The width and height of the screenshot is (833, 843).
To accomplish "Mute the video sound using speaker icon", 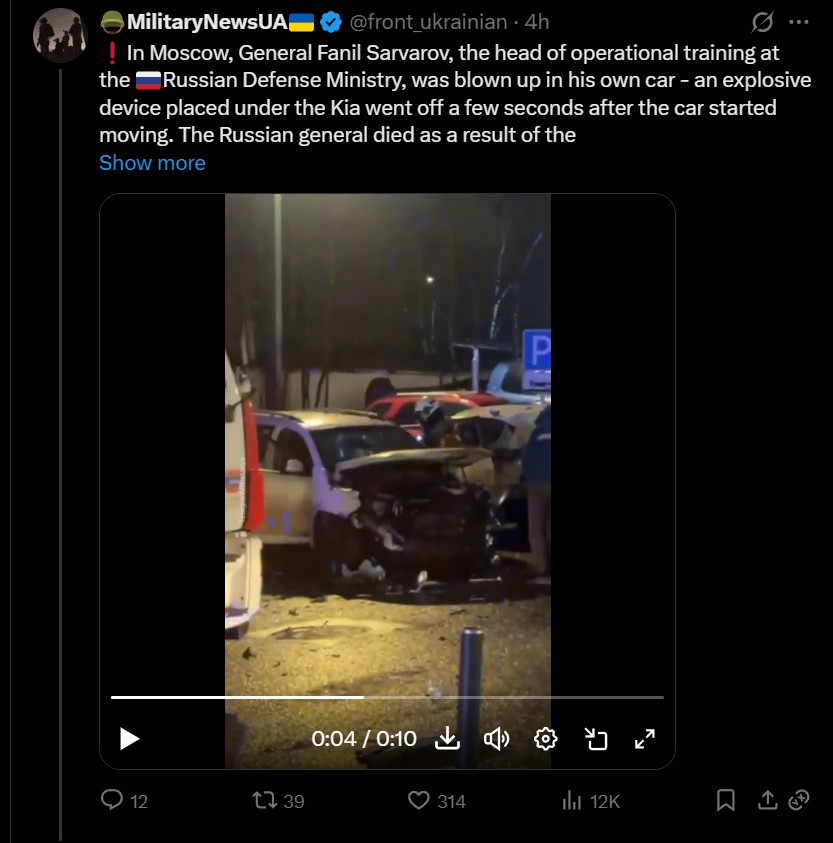I will pos(496,739).
